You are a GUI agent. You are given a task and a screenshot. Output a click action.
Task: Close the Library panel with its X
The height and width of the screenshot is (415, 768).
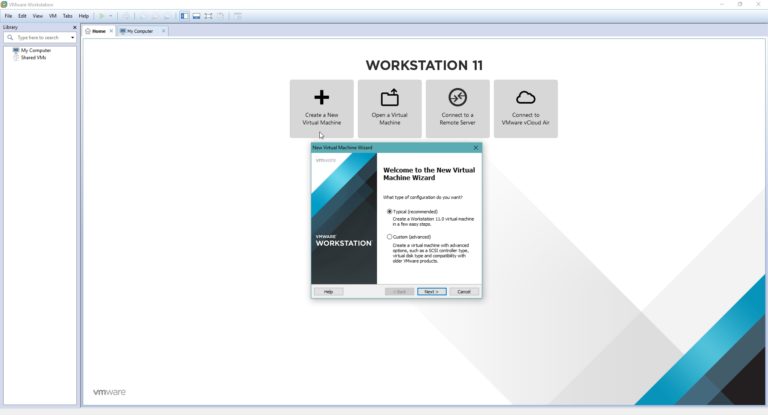pos(74,27)
